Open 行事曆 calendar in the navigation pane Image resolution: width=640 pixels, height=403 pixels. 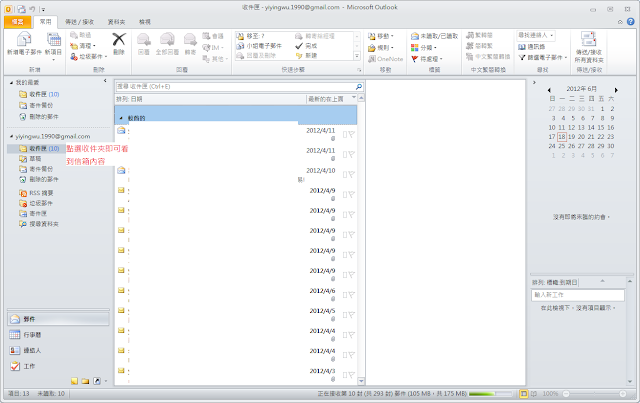point(58,335)
